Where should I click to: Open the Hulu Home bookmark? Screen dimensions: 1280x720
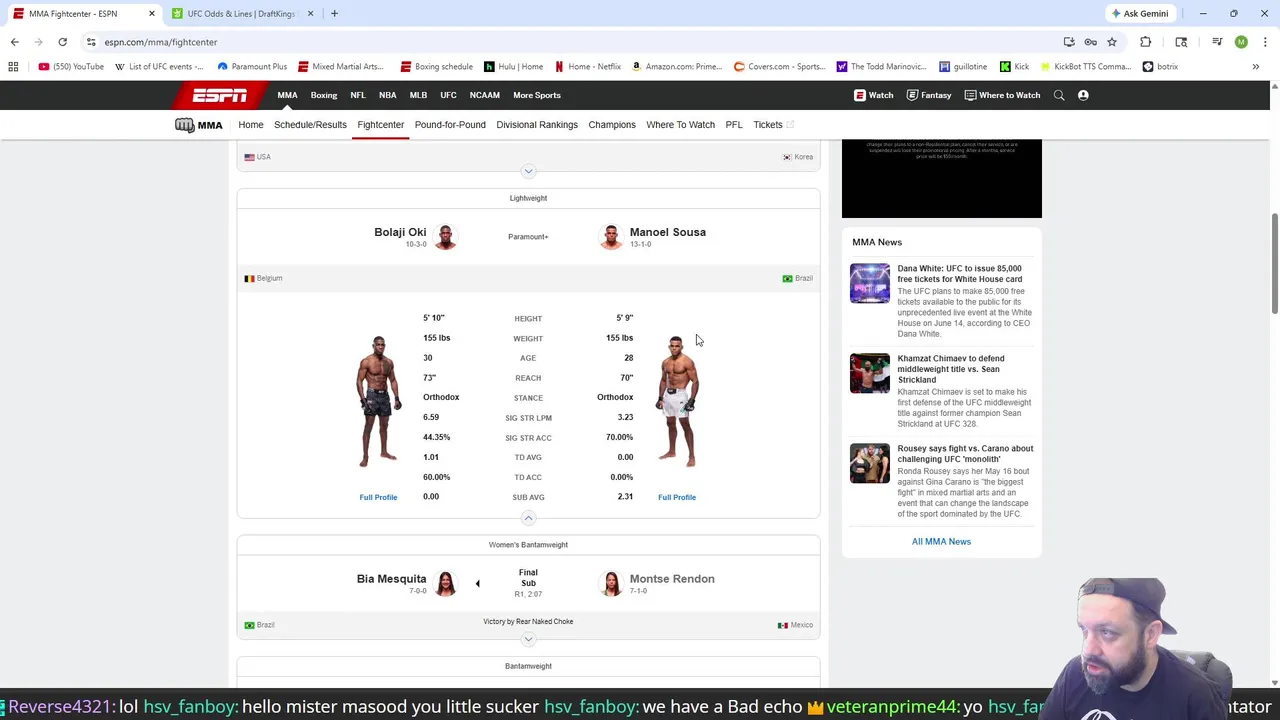(513, 66)
